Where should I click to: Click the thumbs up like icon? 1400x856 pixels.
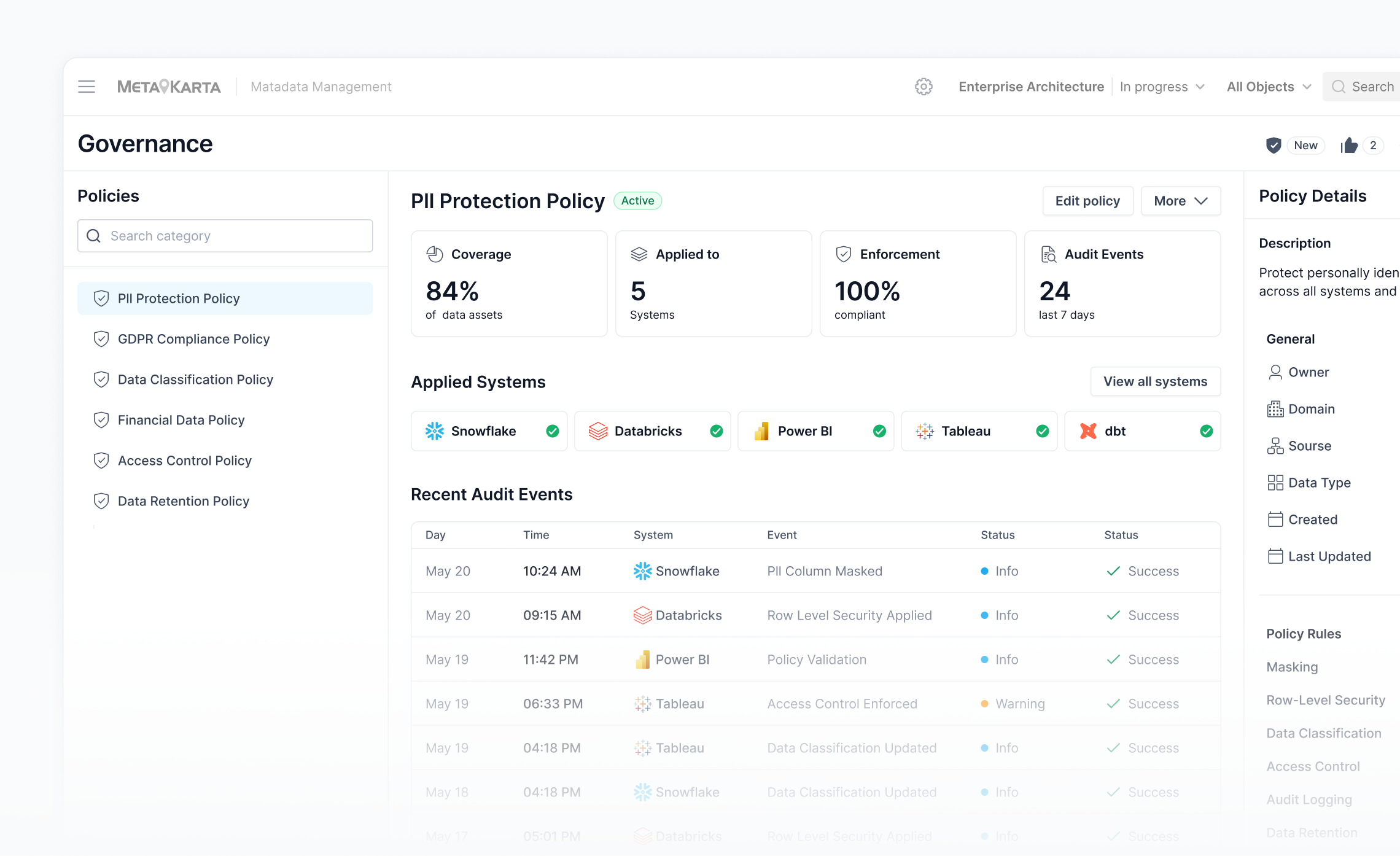pos(1349,146)
